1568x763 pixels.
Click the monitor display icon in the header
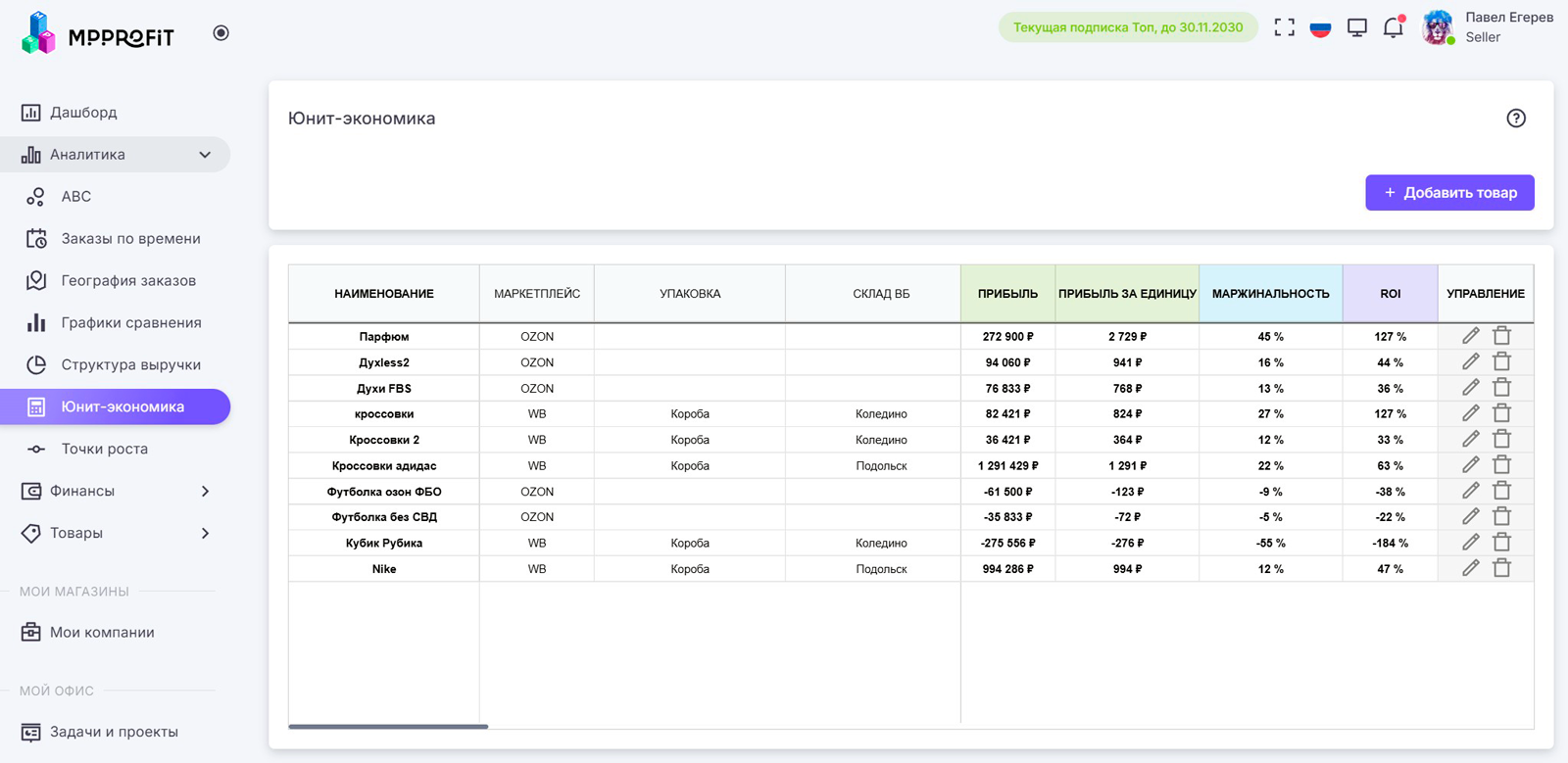coord(1356,27)
